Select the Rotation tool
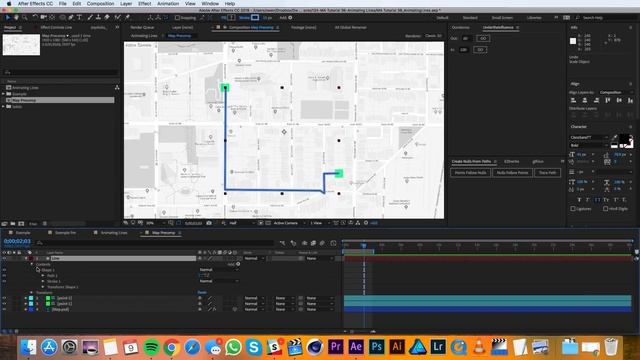The width and height of the screenshot is (640, 360). click(x=35, y=18)
